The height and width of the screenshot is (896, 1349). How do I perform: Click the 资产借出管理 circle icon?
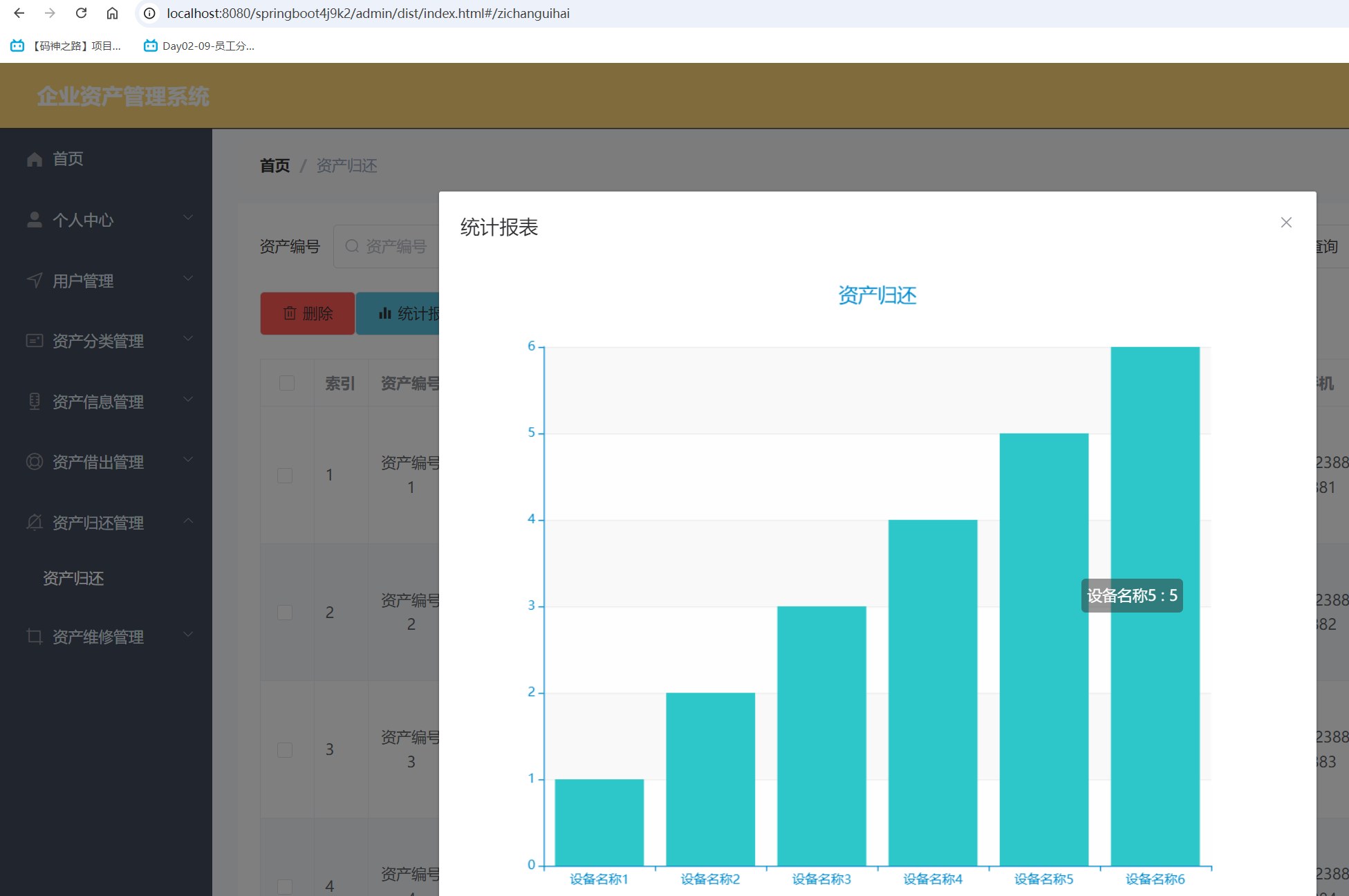coord(35,462)
